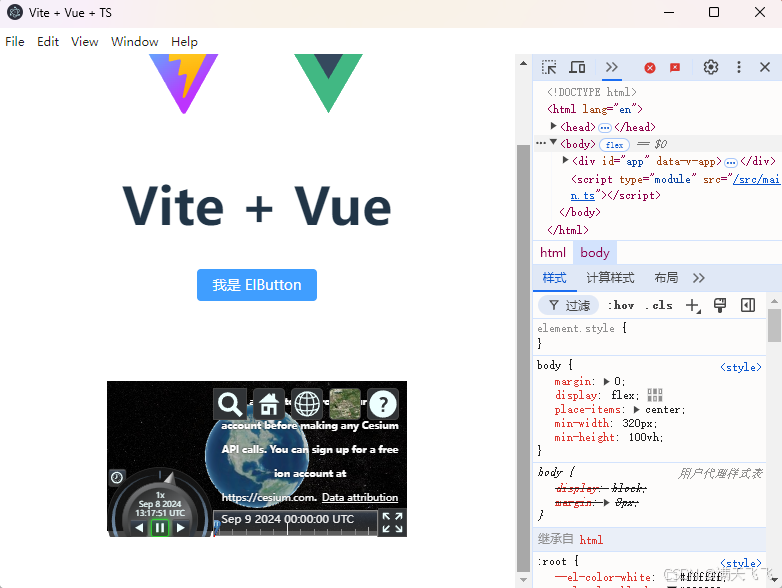This screenshot has width=782, height=588.
Task: Open the /src/main.ts script link
Action: point(756,179)
